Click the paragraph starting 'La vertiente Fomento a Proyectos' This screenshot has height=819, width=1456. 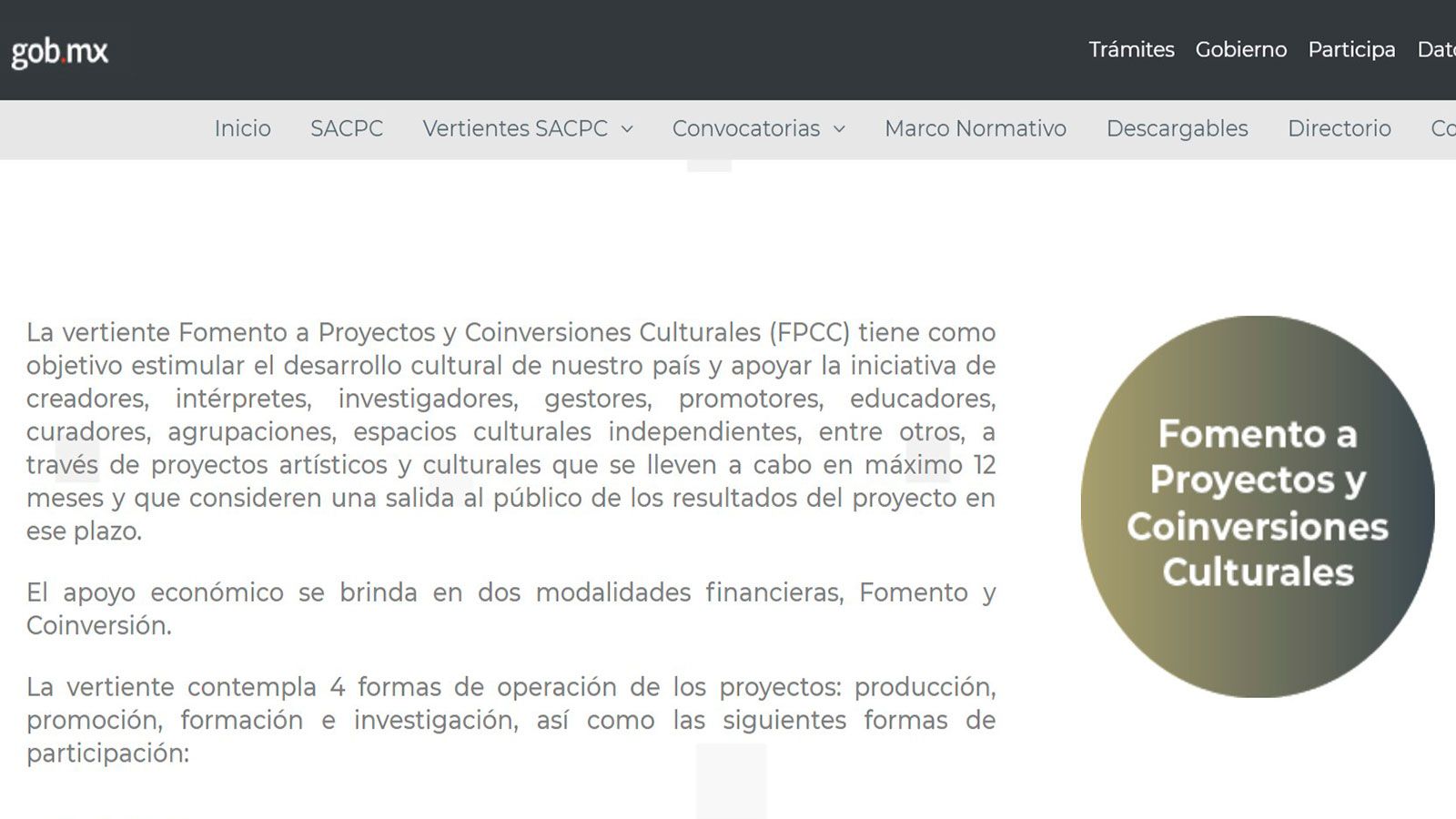click(511, 431)
